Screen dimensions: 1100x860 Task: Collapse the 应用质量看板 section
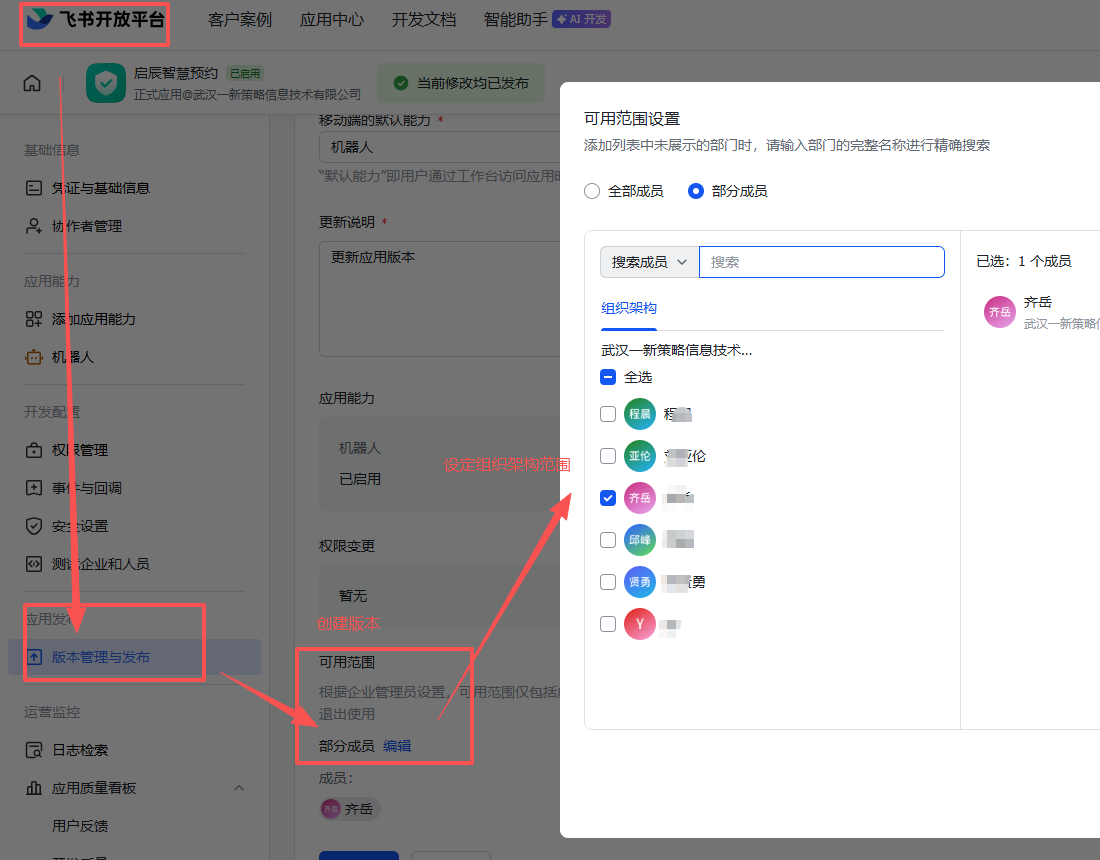point(239,788)
